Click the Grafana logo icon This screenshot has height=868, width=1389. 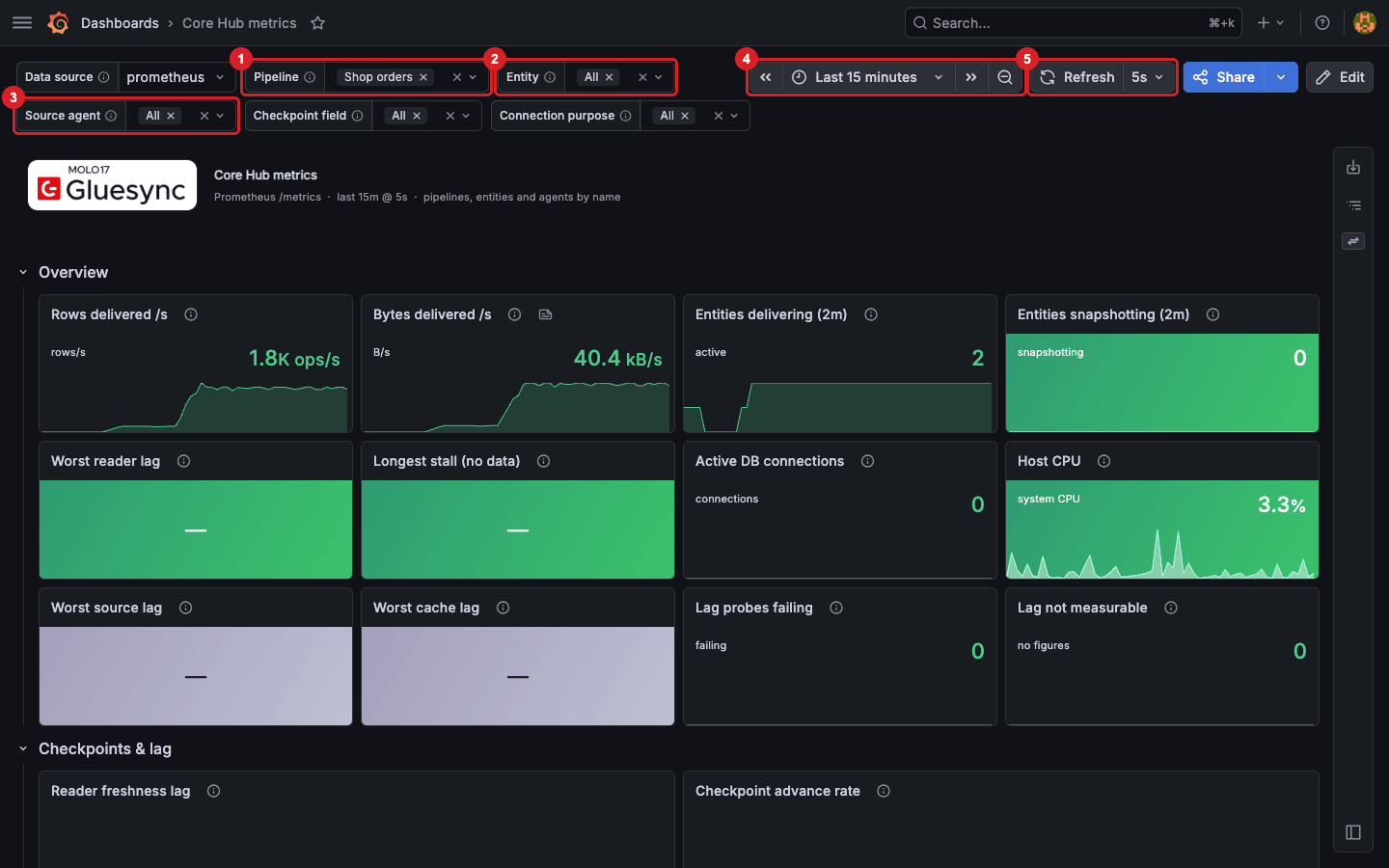pyautogui.click(x=58, y=23)
